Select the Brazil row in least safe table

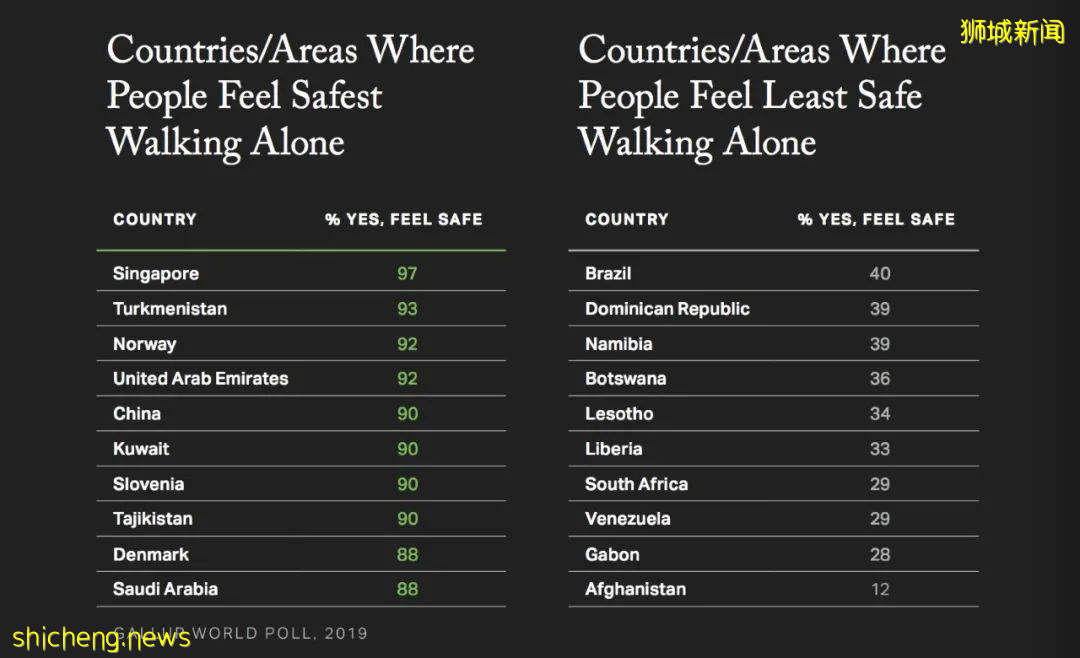click(608, 274)
